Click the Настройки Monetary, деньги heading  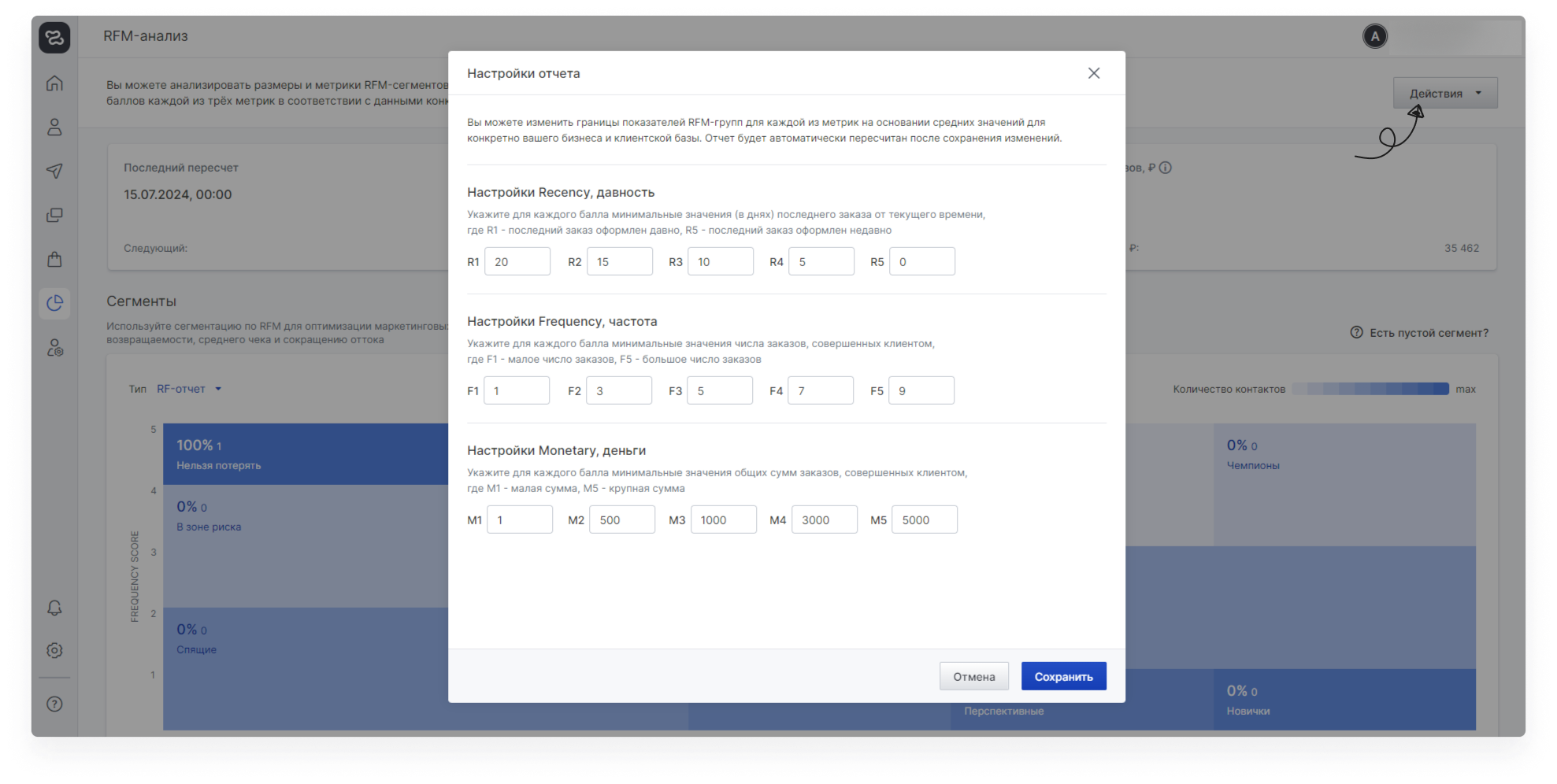[x=556, y=450]
